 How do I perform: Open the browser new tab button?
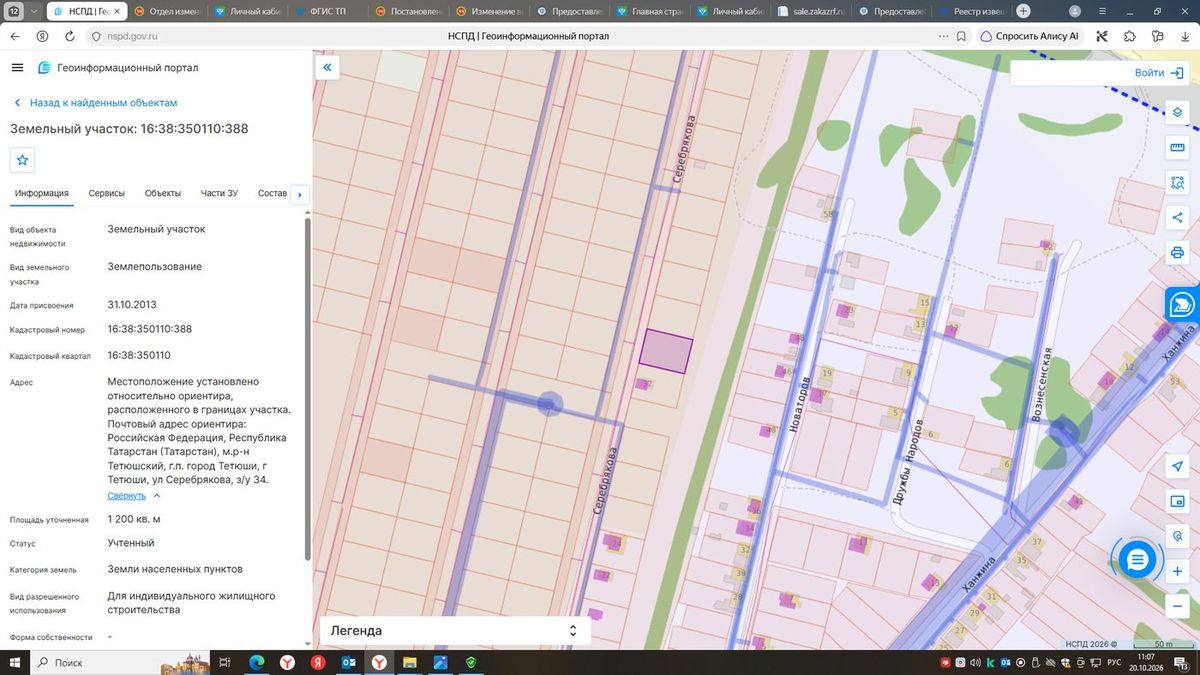click(x=1023, y=11)
